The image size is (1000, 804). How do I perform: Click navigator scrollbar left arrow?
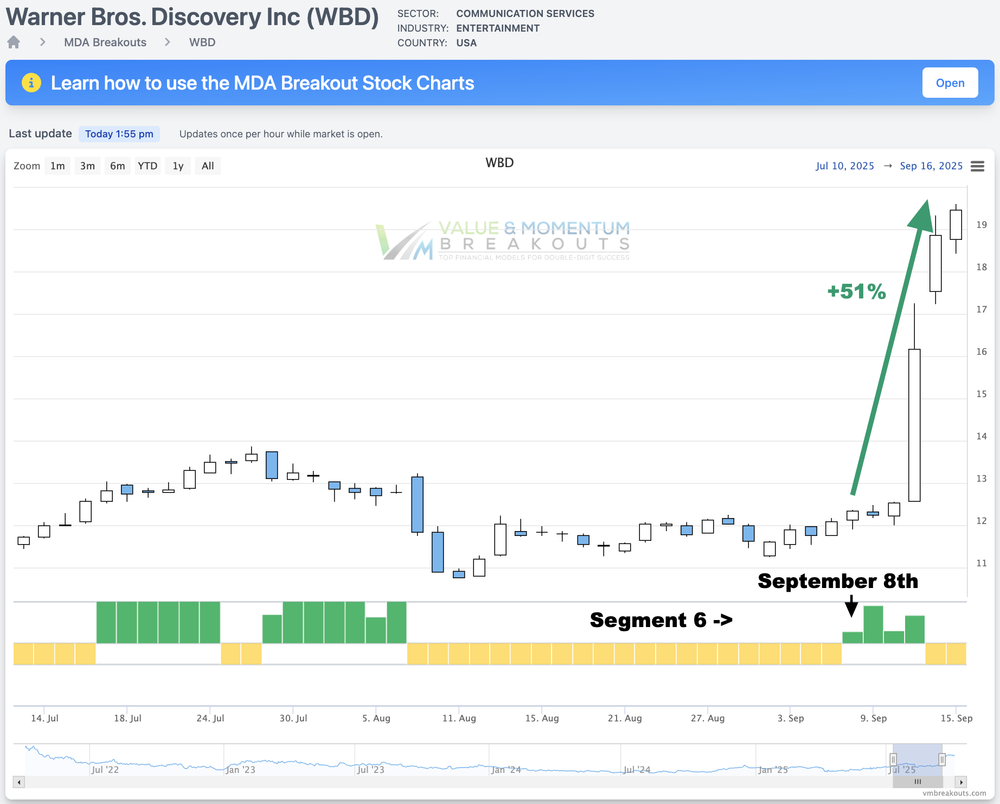[x=20, y=782]
